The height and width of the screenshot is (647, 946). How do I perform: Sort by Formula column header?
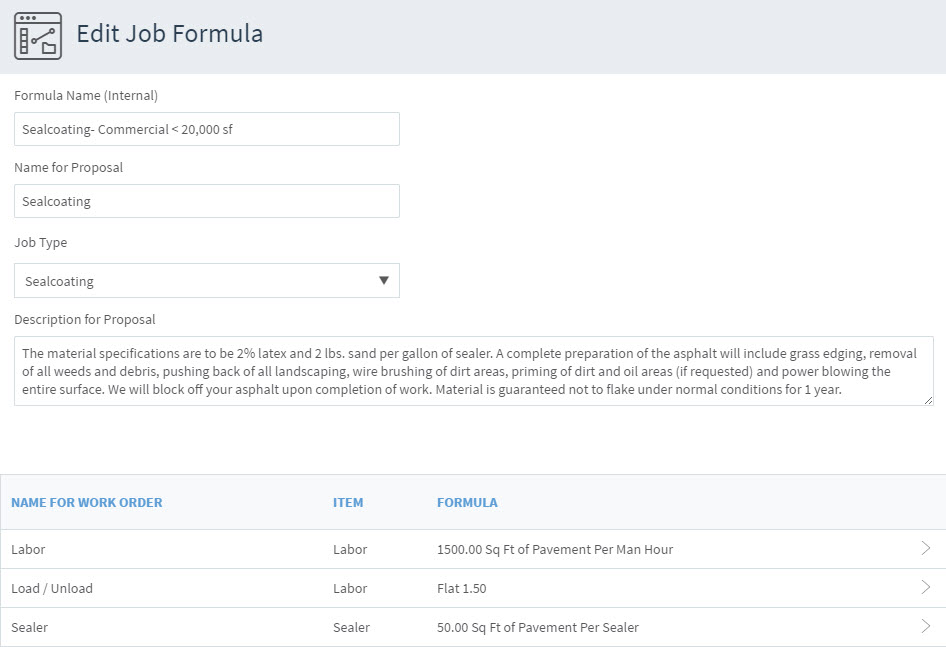pyautogui.click(x=467, y=502)
